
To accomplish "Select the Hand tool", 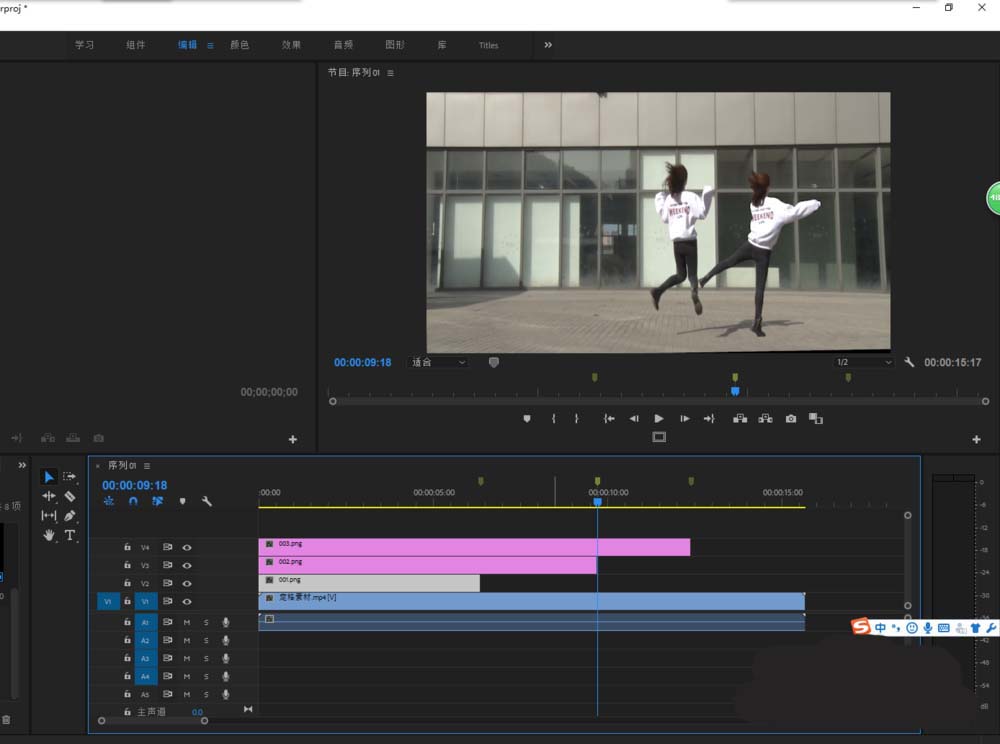I will coord(49,536).
